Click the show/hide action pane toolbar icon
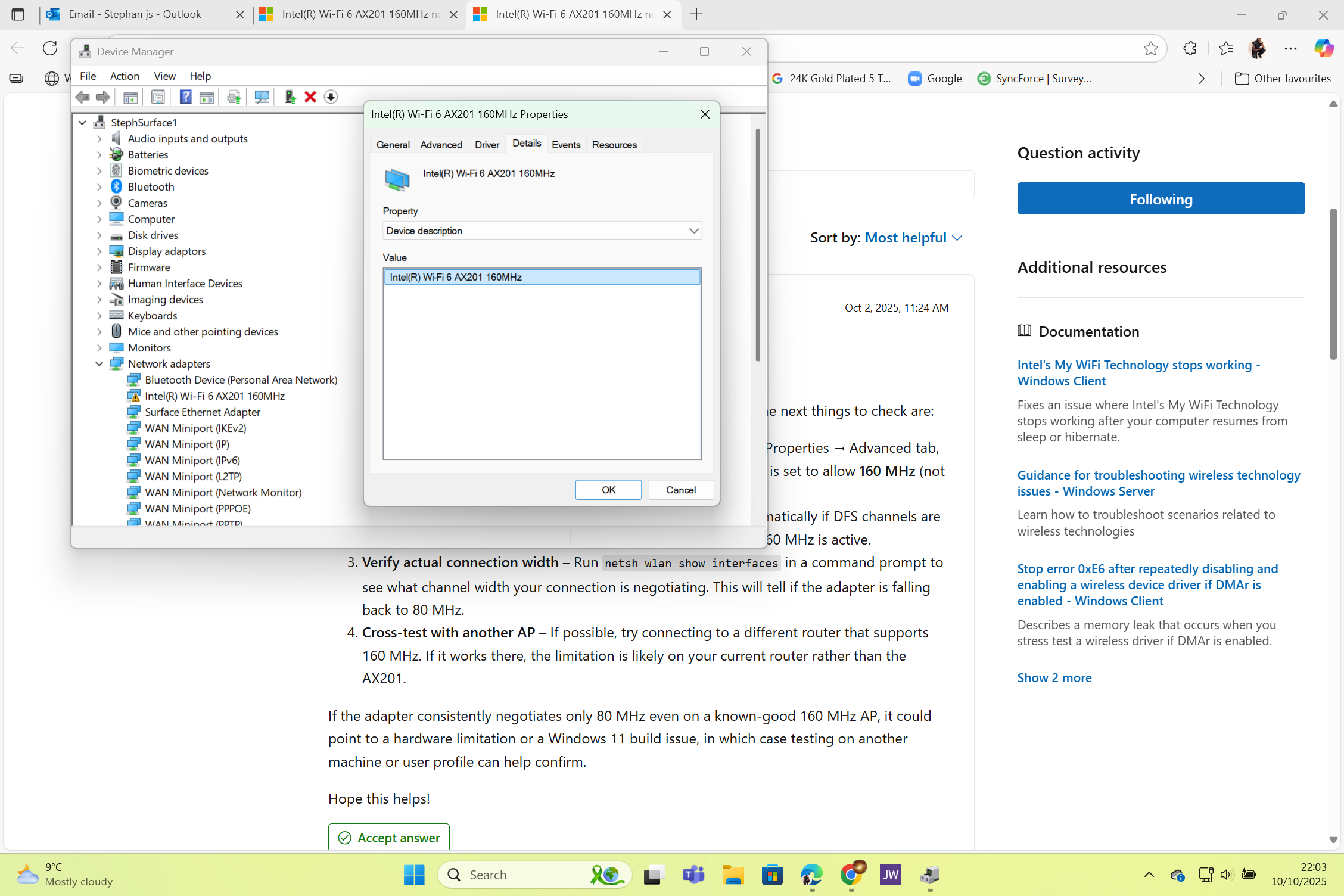1344x896 pixels. coord(207,97)
